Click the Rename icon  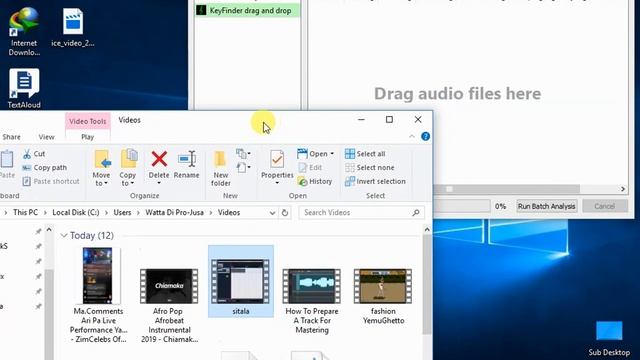click(187, 159)
